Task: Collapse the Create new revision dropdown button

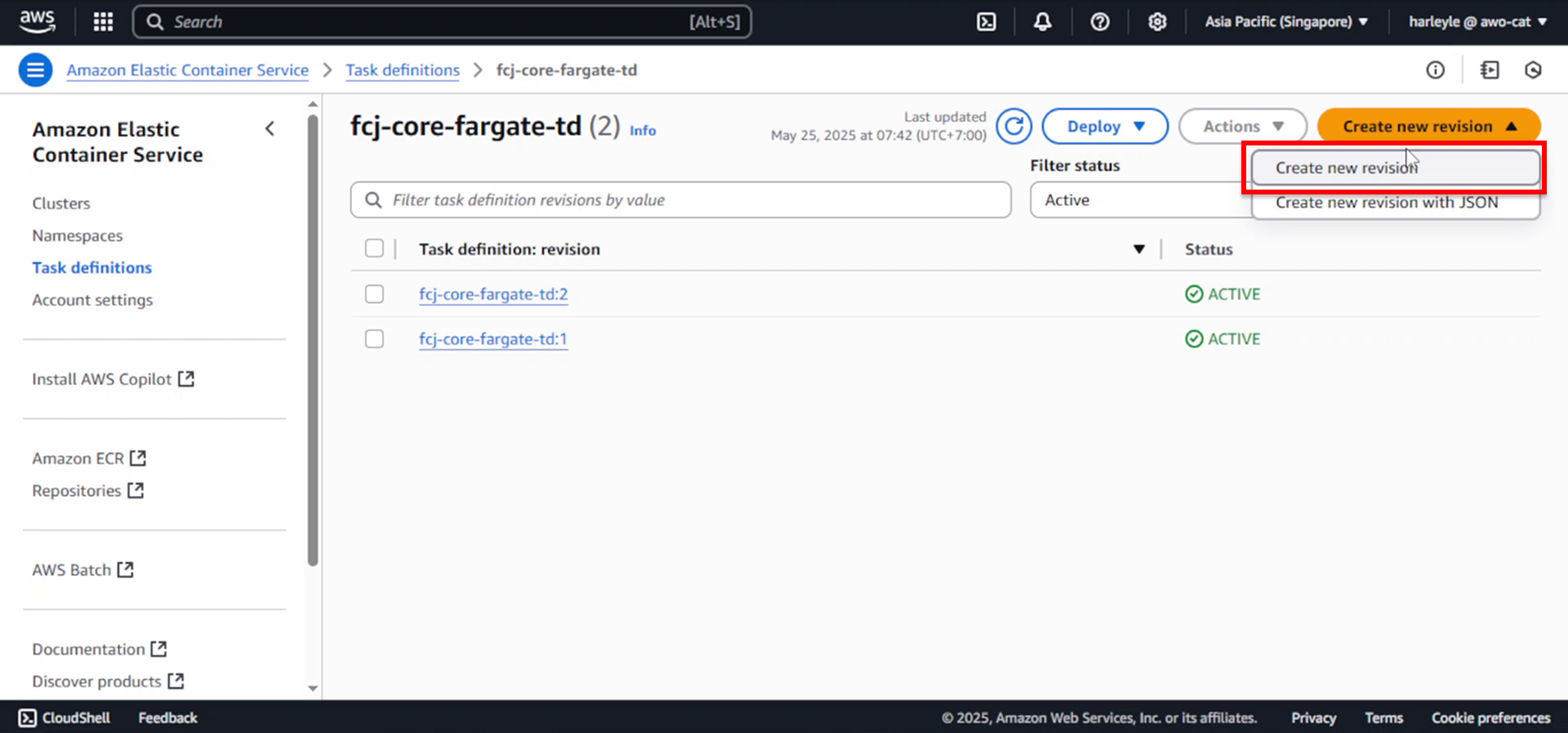Action: 1429,127
